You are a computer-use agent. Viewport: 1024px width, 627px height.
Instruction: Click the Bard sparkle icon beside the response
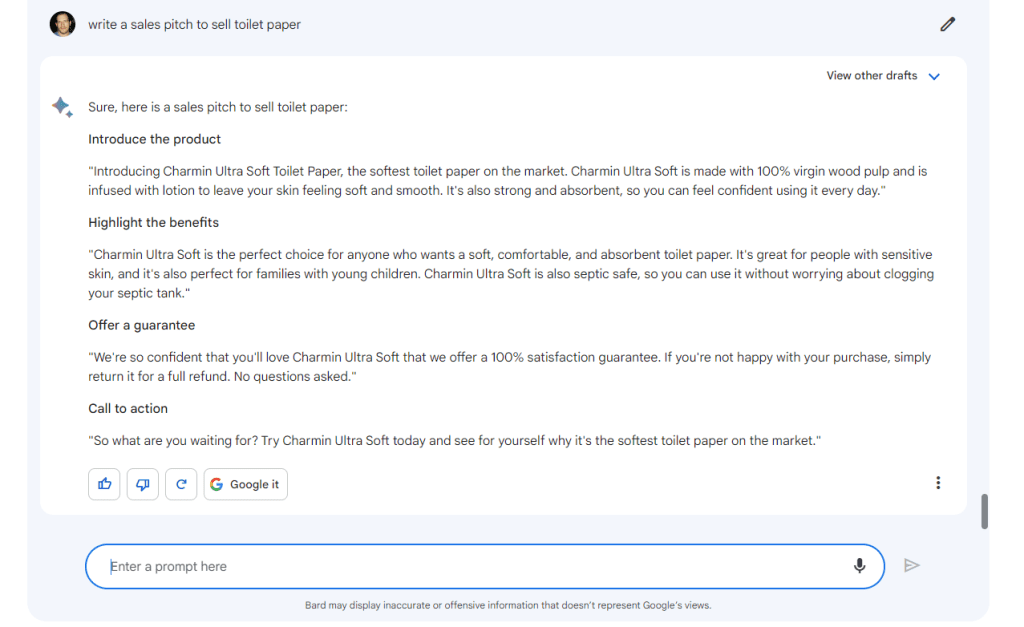click(62, 107)
